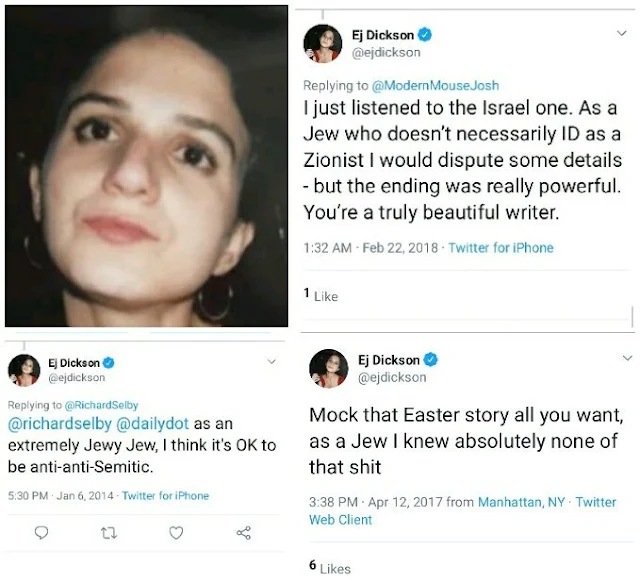
Task: Open the profile avatar on the Easter story tweet
Action: coord(329,368)
